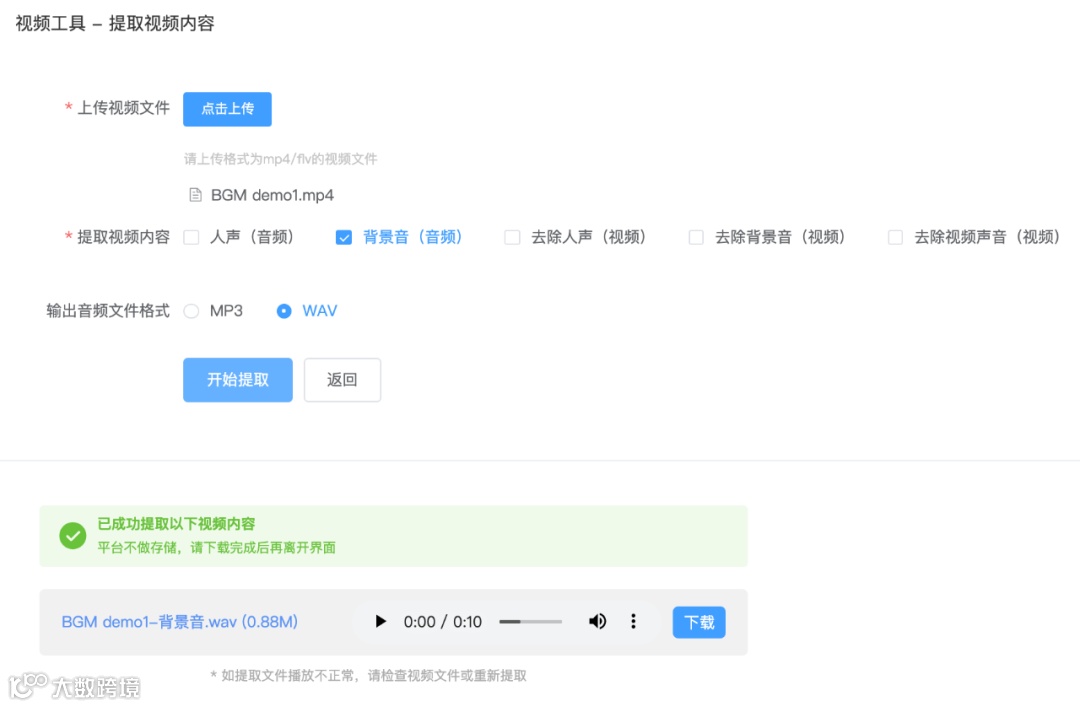The image size is (1080, 707).
Task: Play the extracted 背景音.wav audio
Action: tap(380, 621)
